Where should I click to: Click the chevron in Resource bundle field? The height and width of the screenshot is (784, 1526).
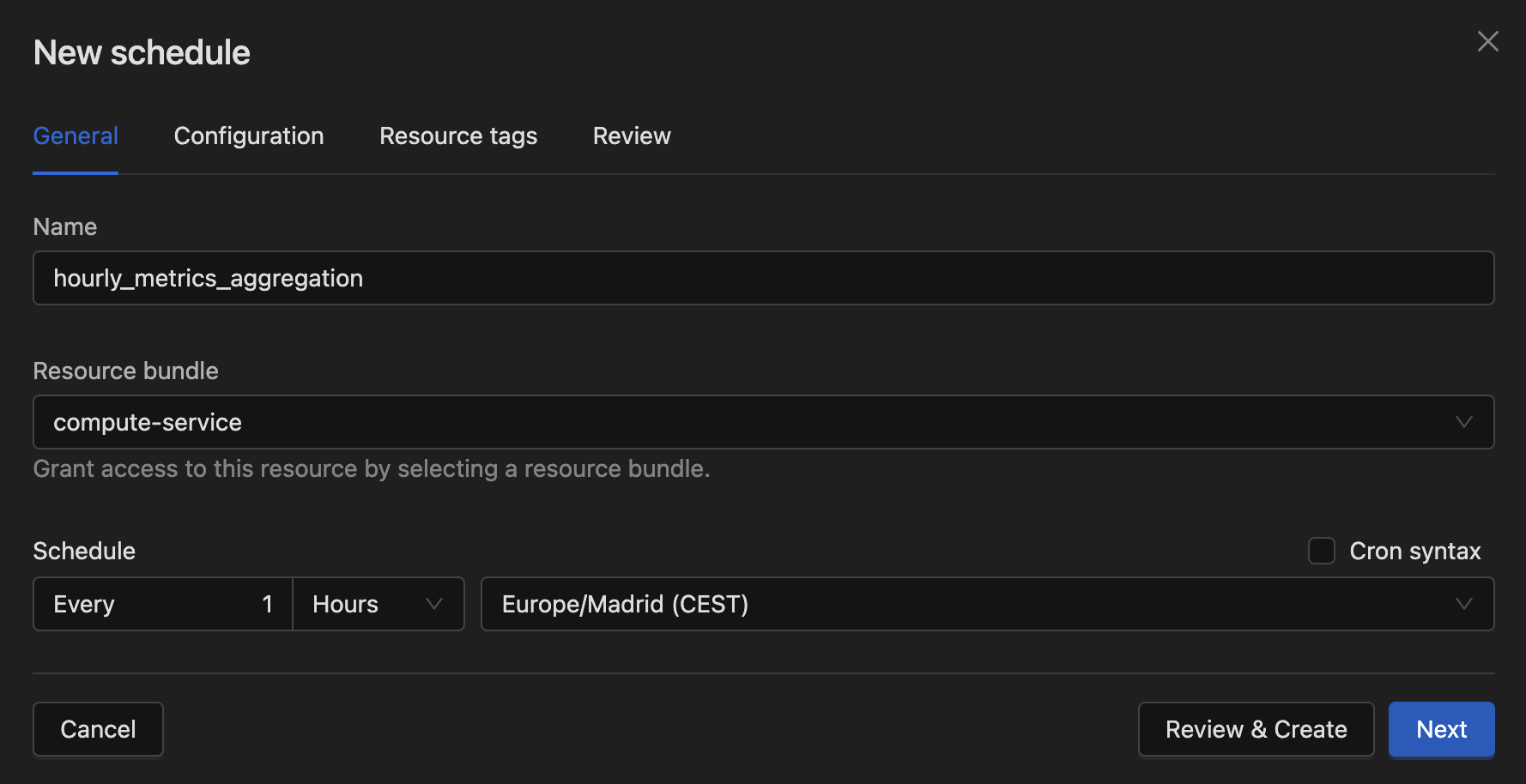coord(1463,422)
